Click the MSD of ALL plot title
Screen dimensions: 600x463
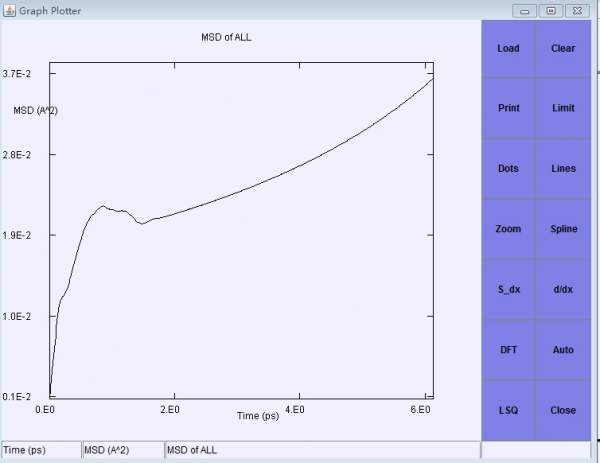(226, 37)
